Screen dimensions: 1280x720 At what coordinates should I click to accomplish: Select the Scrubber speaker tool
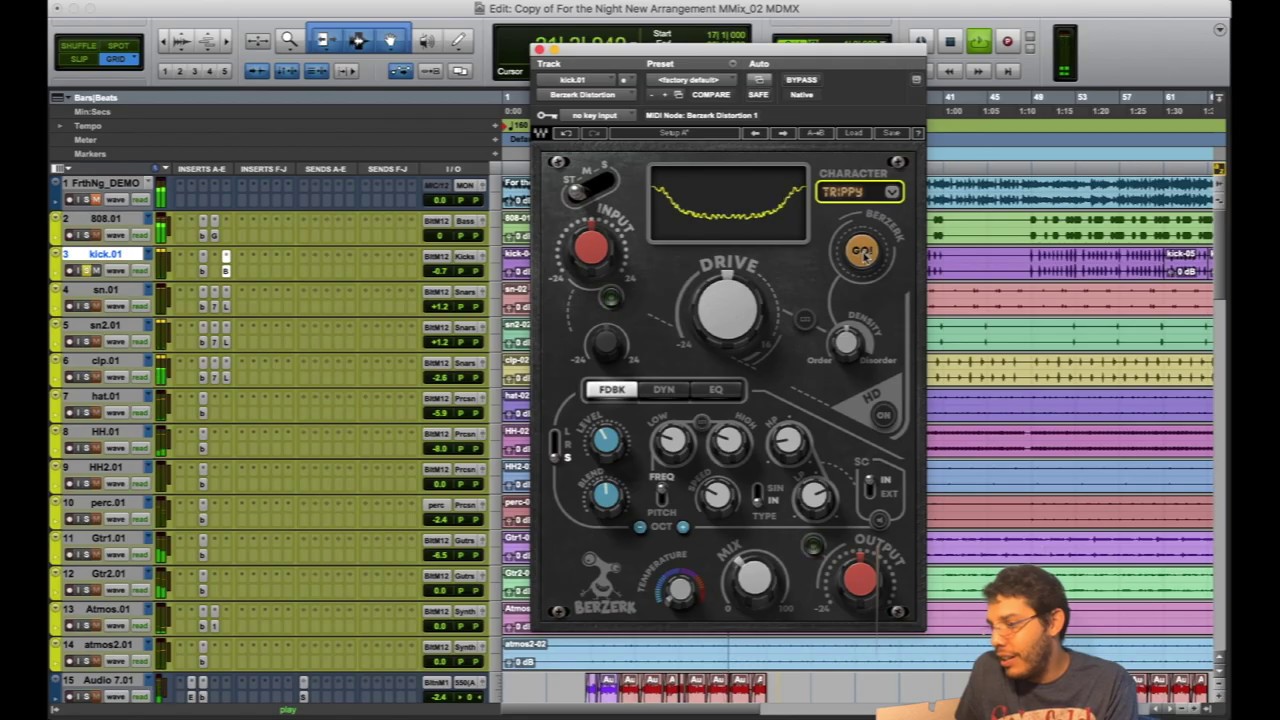click(426, 41)
